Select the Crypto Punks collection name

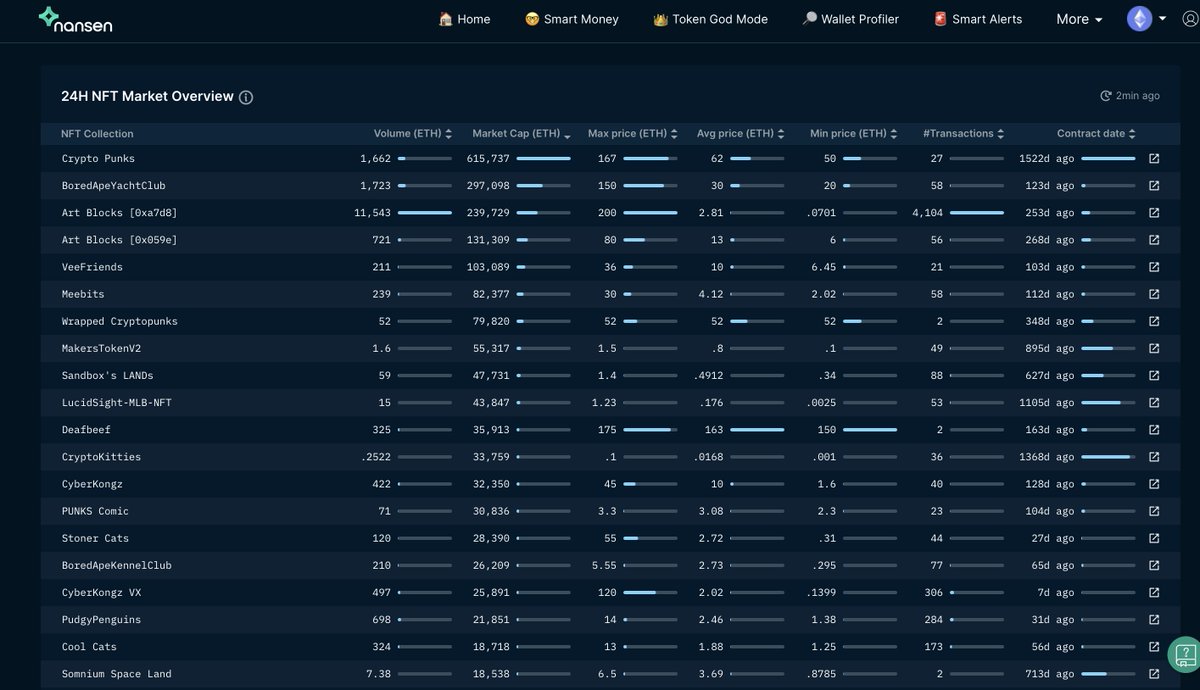[98, 159]
